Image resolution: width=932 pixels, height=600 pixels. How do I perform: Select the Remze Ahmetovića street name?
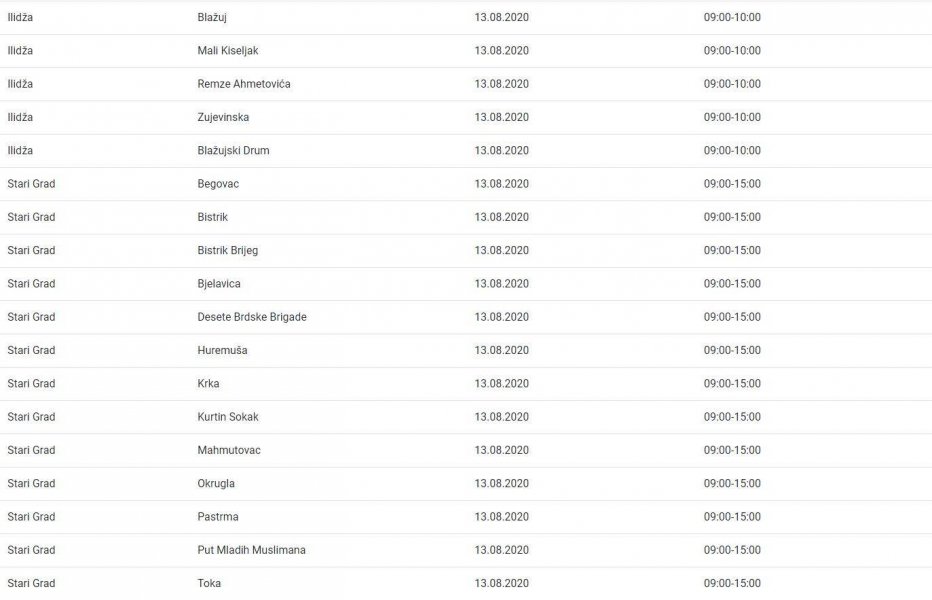click(244, 84)
